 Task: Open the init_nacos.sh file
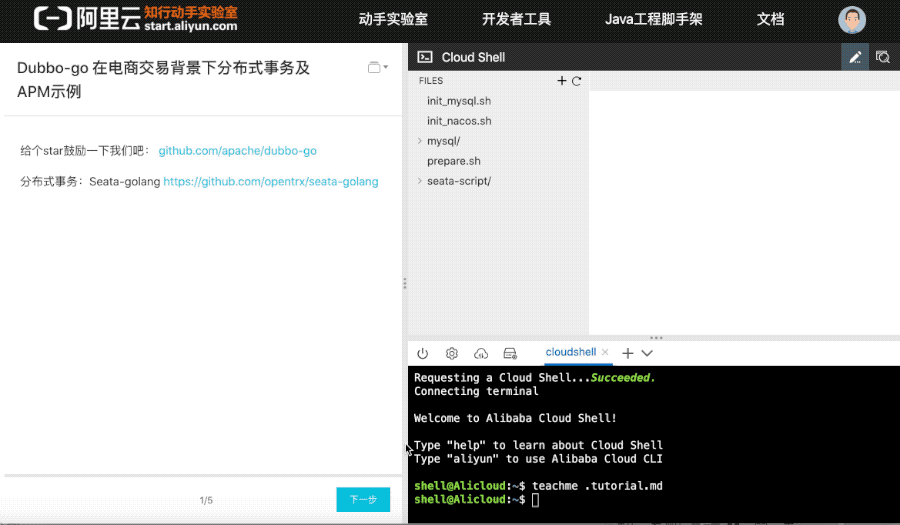459,121
